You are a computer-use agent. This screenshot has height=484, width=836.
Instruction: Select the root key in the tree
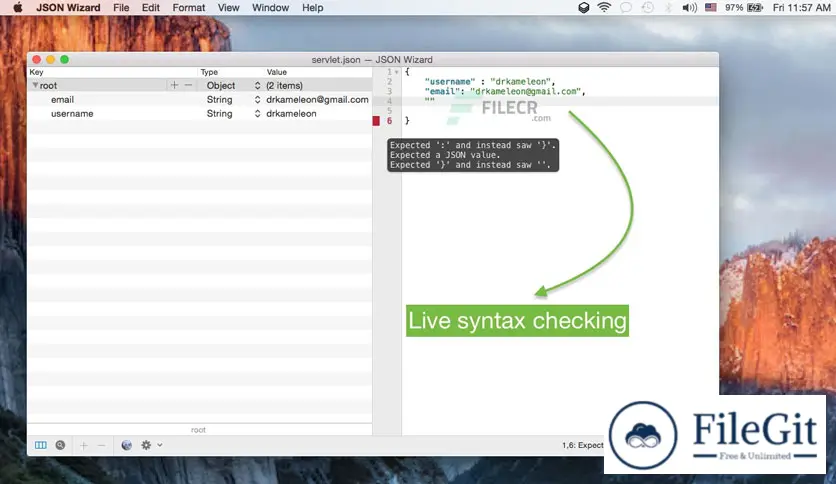(x=48, y=85)
